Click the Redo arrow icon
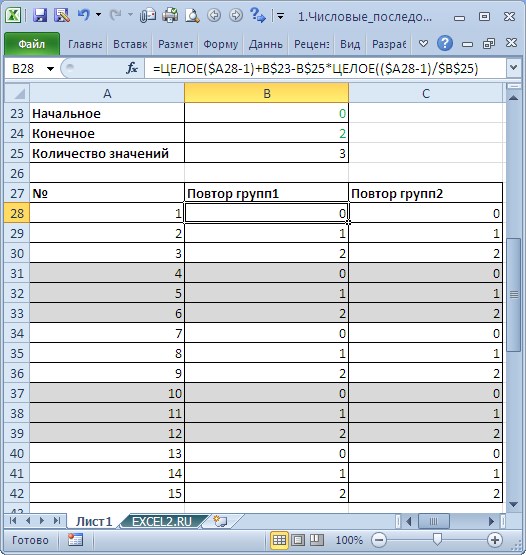 (x=115, y=16)
